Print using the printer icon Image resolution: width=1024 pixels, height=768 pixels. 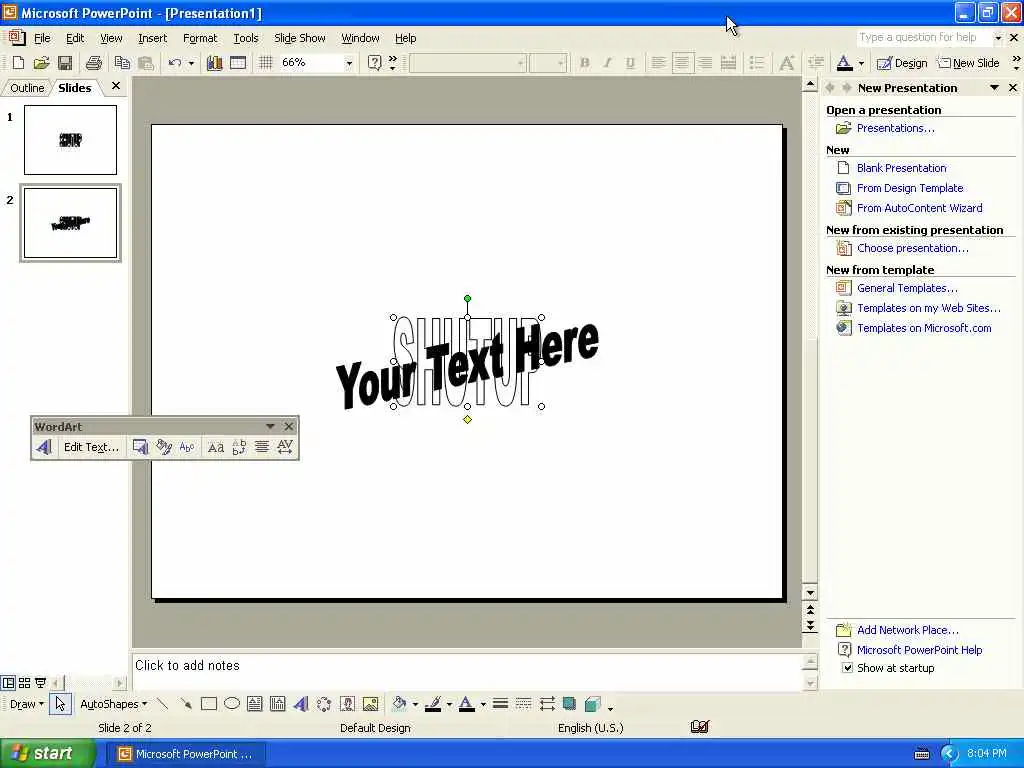click(94, 63)
